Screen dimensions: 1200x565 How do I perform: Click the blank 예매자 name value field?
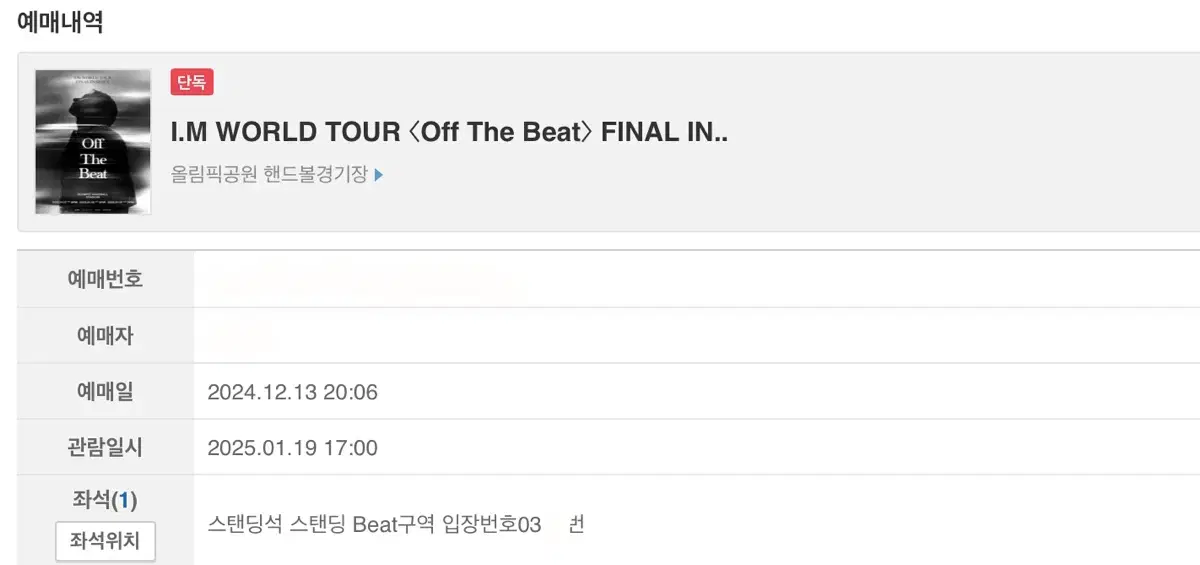(697, 336)
